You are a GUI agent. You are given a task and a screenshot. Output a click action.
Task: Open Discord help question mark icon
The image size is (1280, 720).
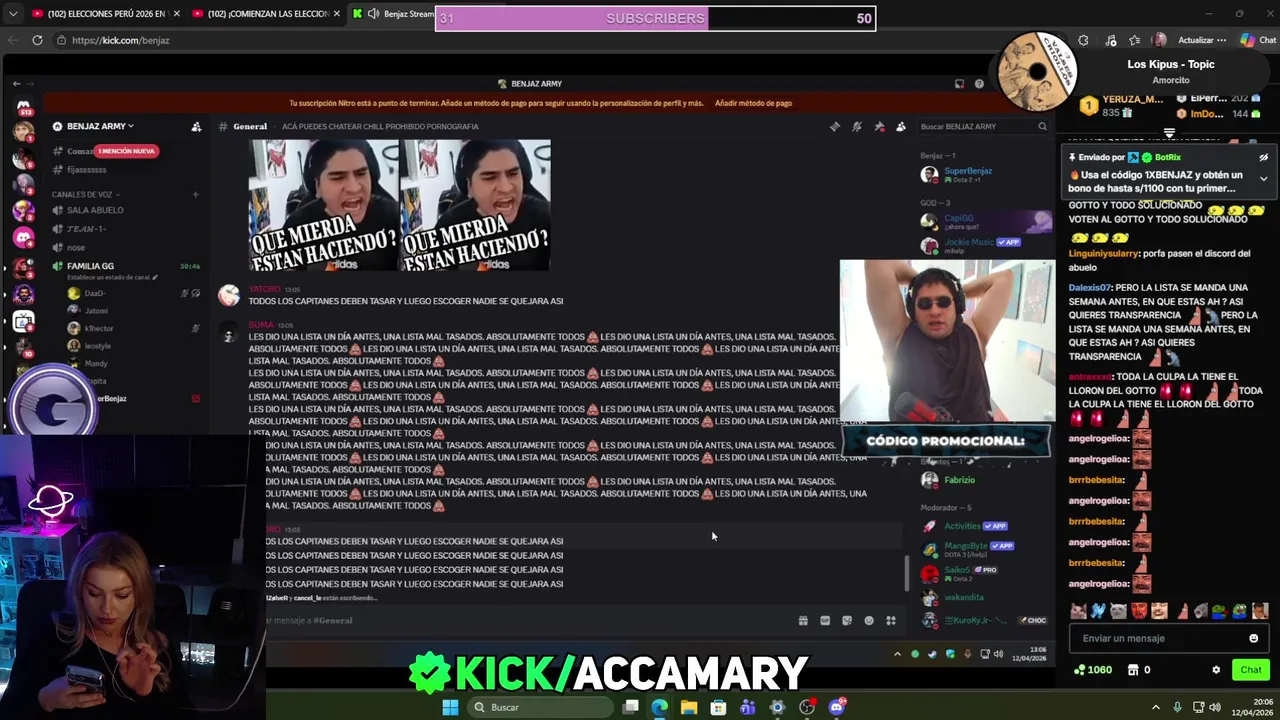point(979,84)
